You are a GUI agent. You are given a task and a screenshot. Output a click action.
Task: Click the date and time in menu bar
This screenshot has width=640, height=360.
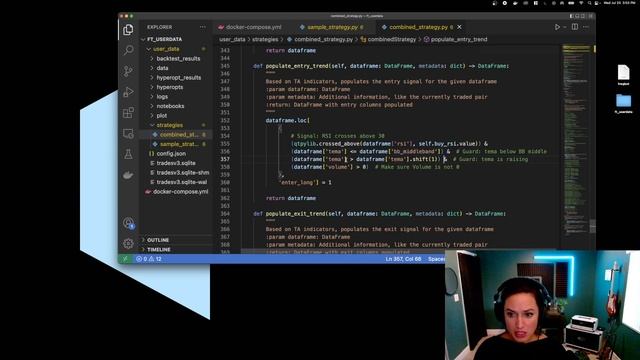click(620, 3)
